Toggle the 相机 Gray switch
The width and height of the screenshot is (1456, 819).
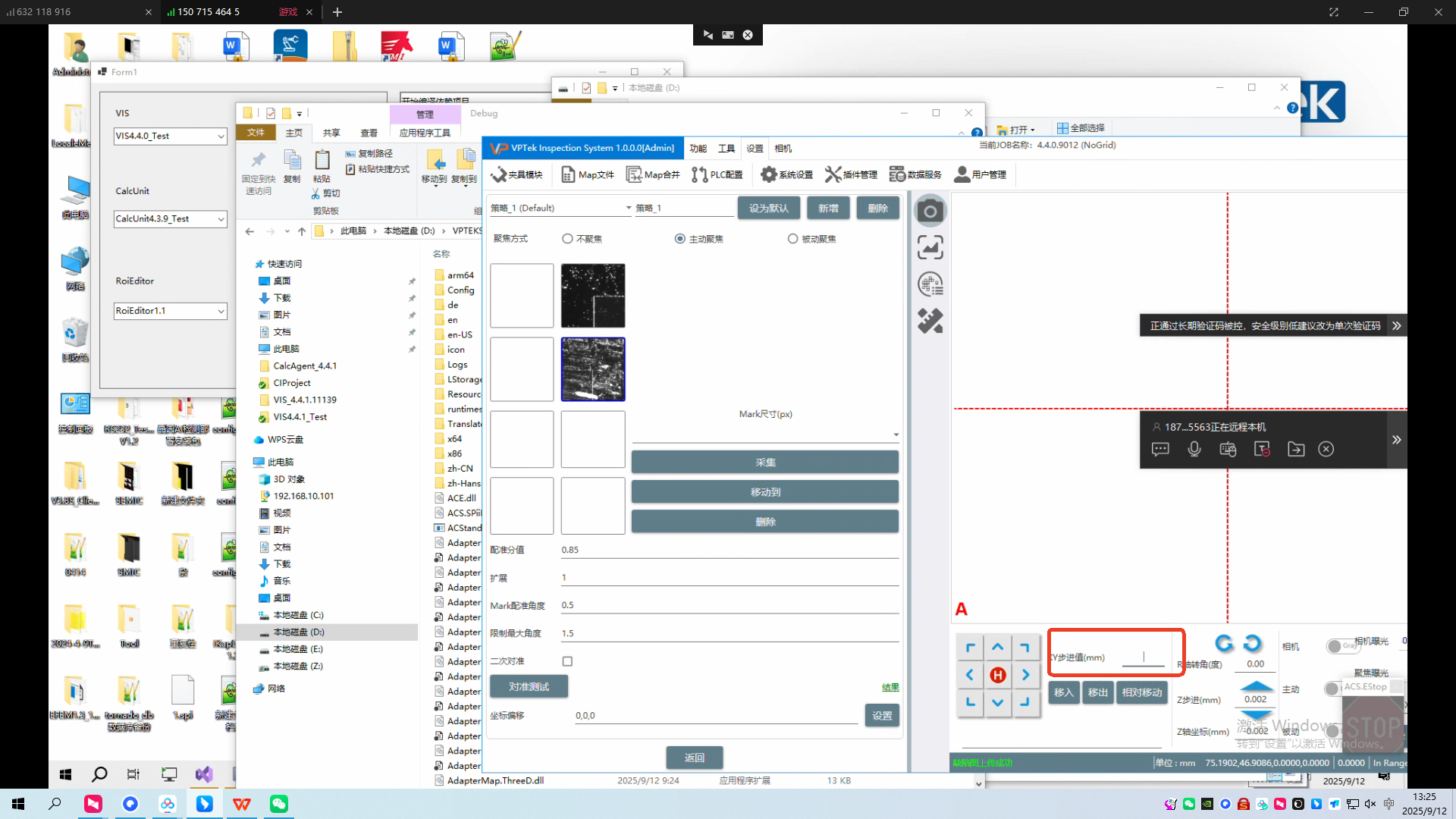[x=1335, y=646]
